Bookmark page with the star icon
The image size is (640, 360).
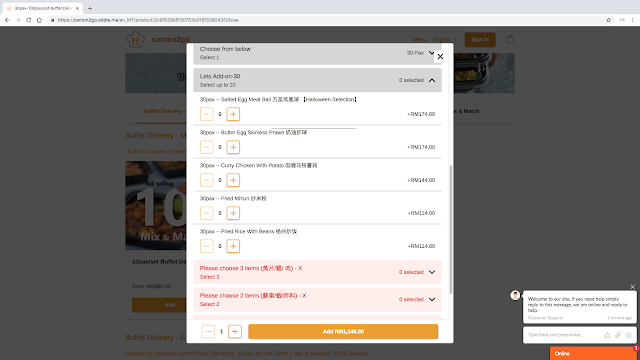609,20
